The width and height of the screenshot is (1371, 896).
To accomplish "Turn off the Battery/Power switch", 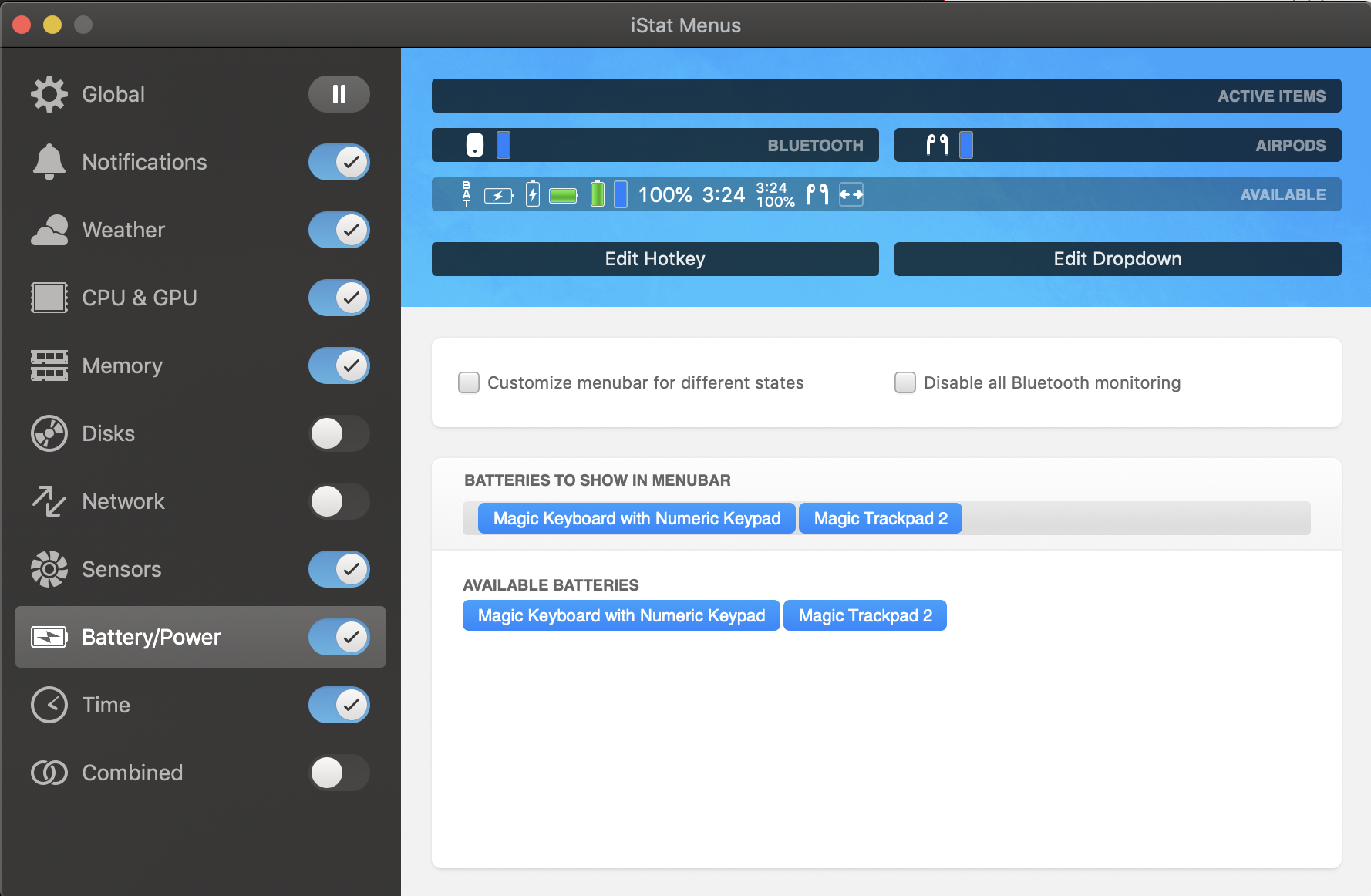I will [339, 637].
